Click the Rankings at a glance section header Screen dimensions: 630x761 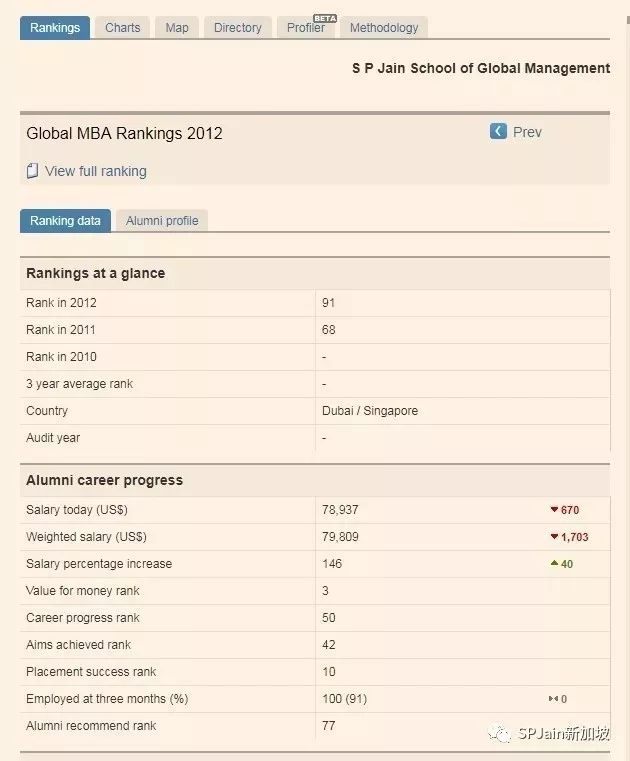[96, 273]
